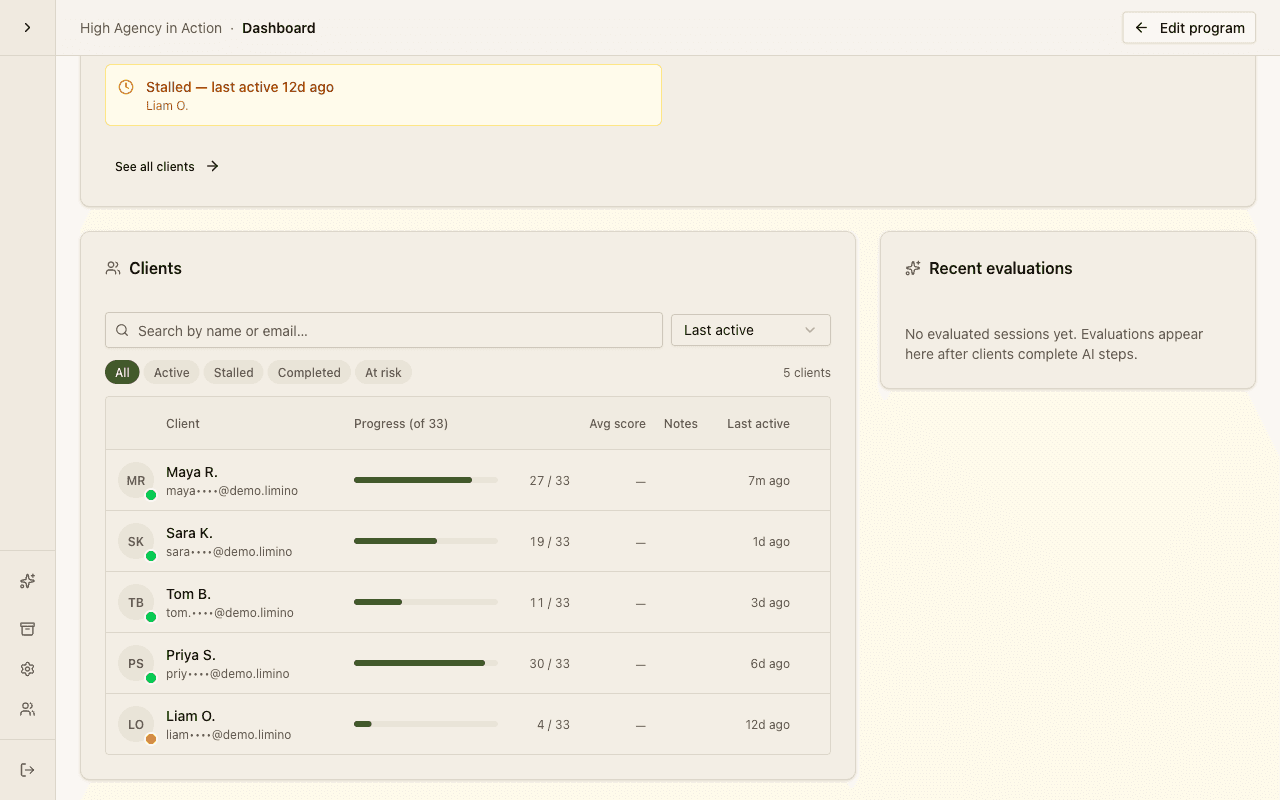Click the 12d ago last active cell
1280x800 pixels.
[767, 725]
